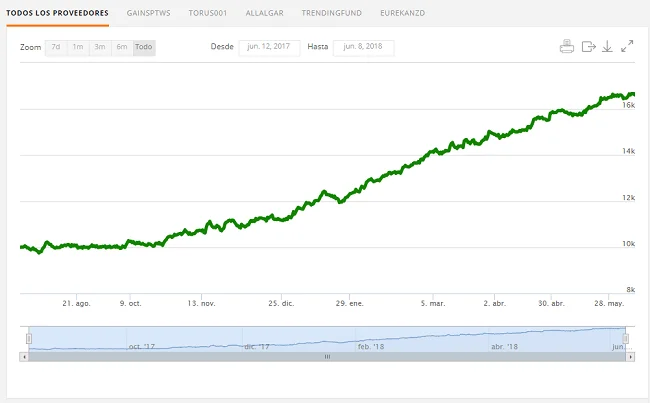
Task: Print the chart using the printer icon
Action: coord(567,46)
